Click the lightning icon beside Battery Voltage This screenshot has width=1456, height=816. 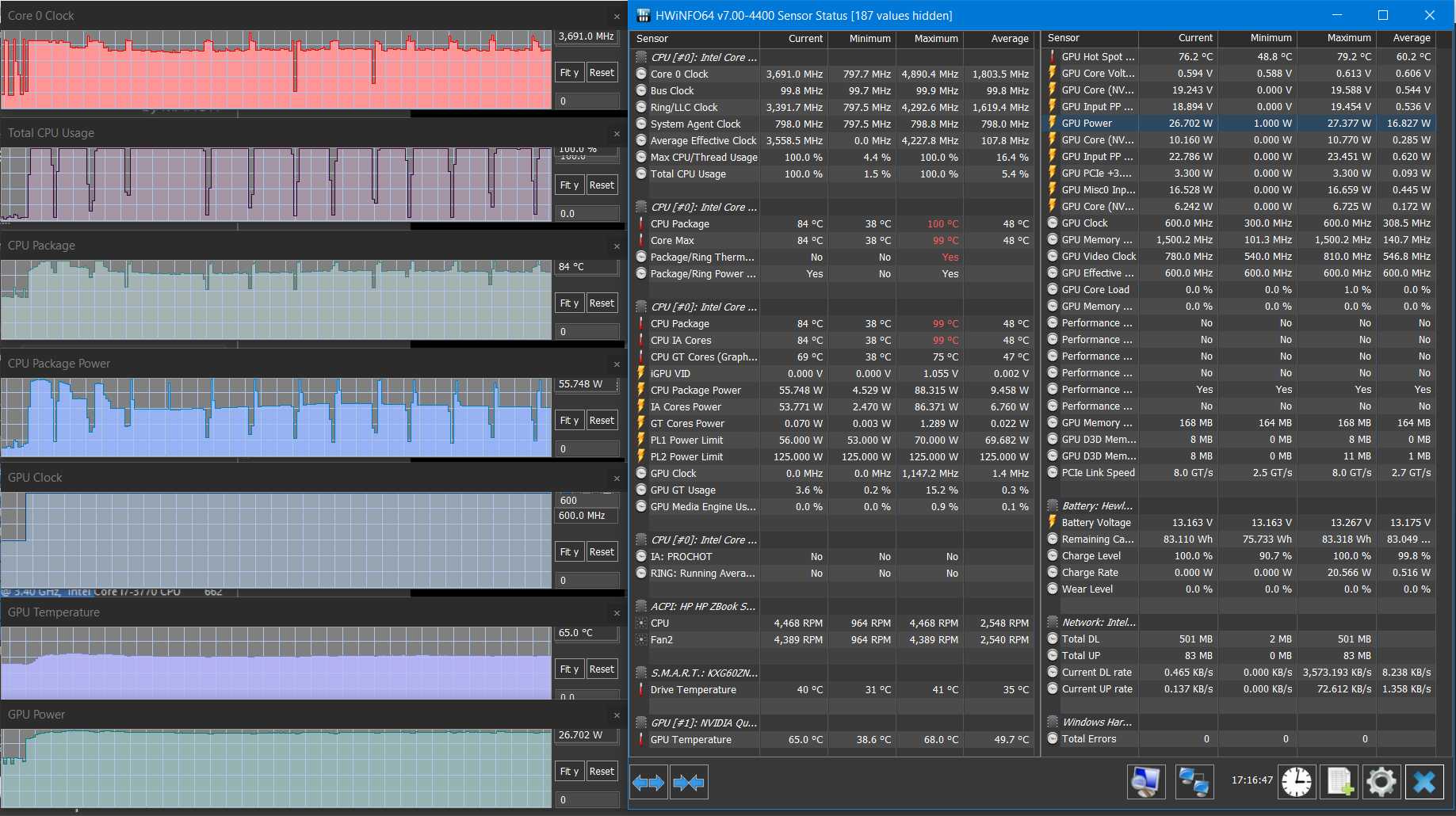tap(1053, 522)
